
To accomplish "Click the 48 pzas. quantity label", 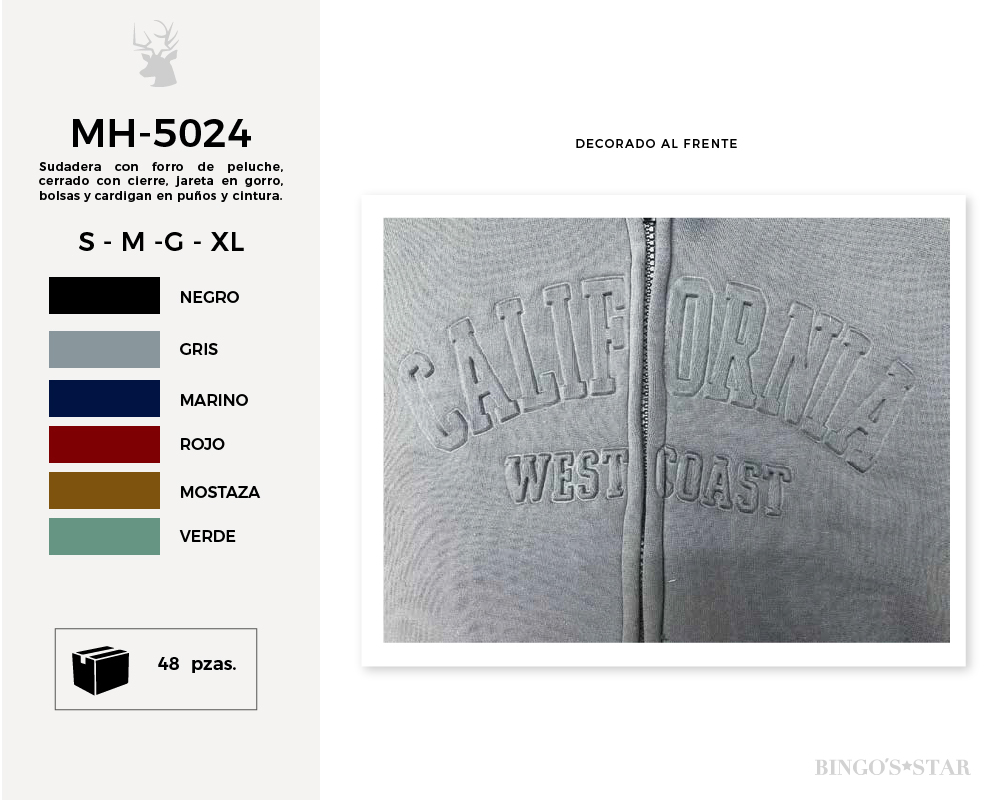I will [x=197, y=664].
